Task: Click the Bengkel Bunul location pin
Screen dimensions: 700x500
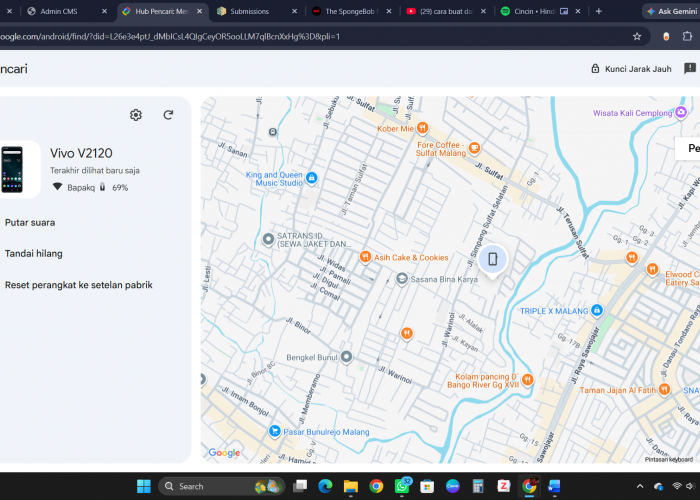Action: pos(346,357)
